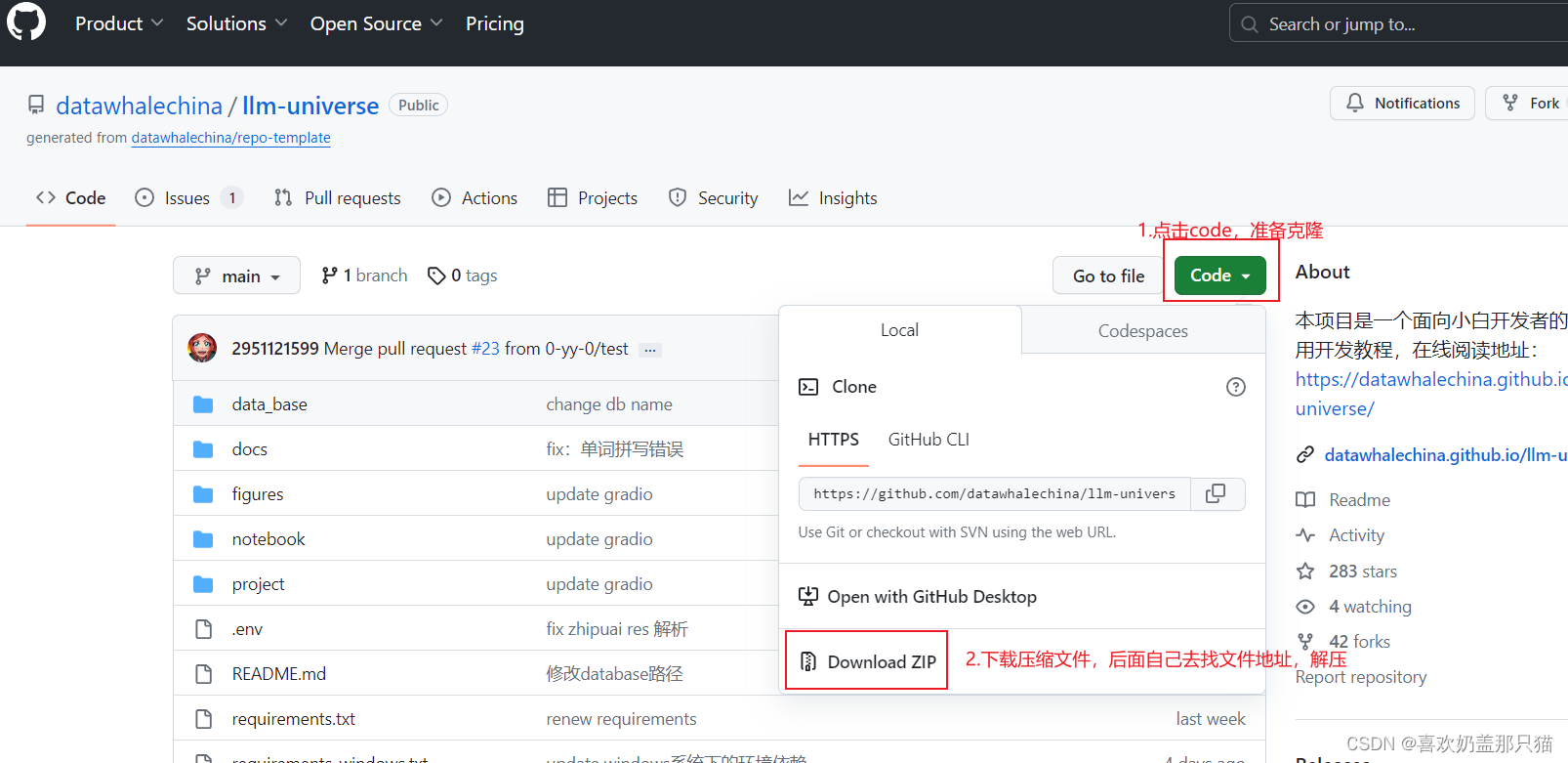Click the repository icon beside datawhalechina
Screen dimensions: 1568x763
click(x=36, y=105)
